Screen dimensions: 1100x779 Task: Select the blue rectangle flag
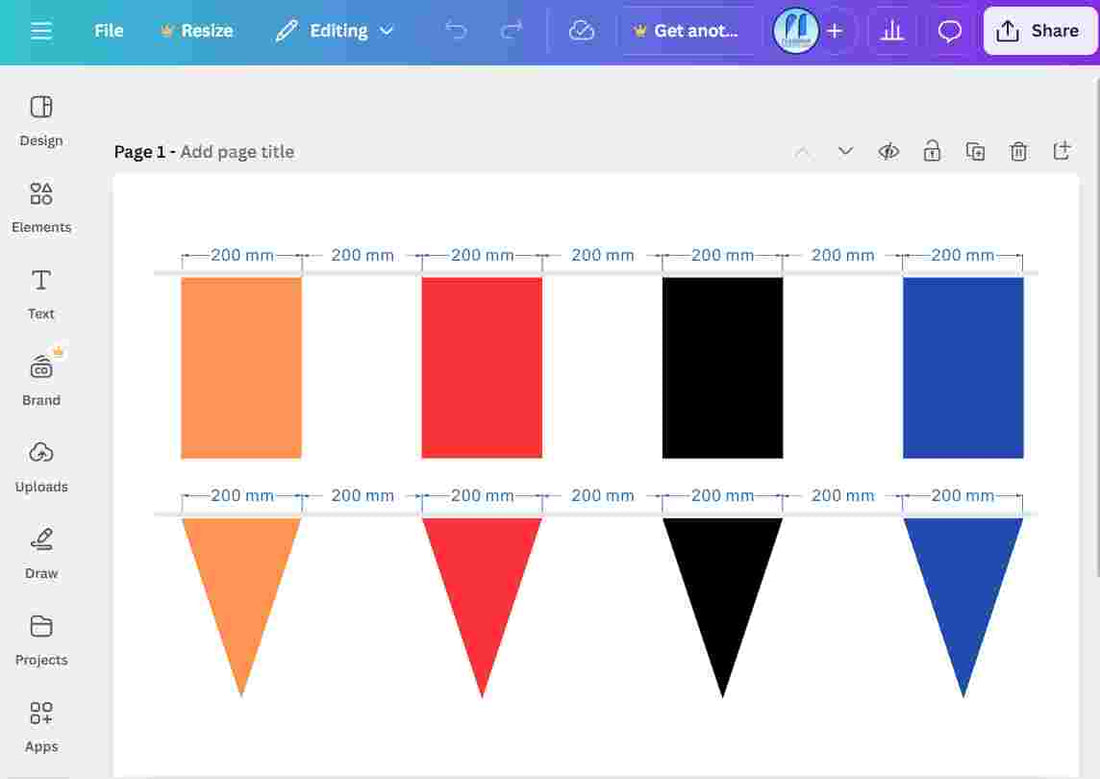(963, 368)
